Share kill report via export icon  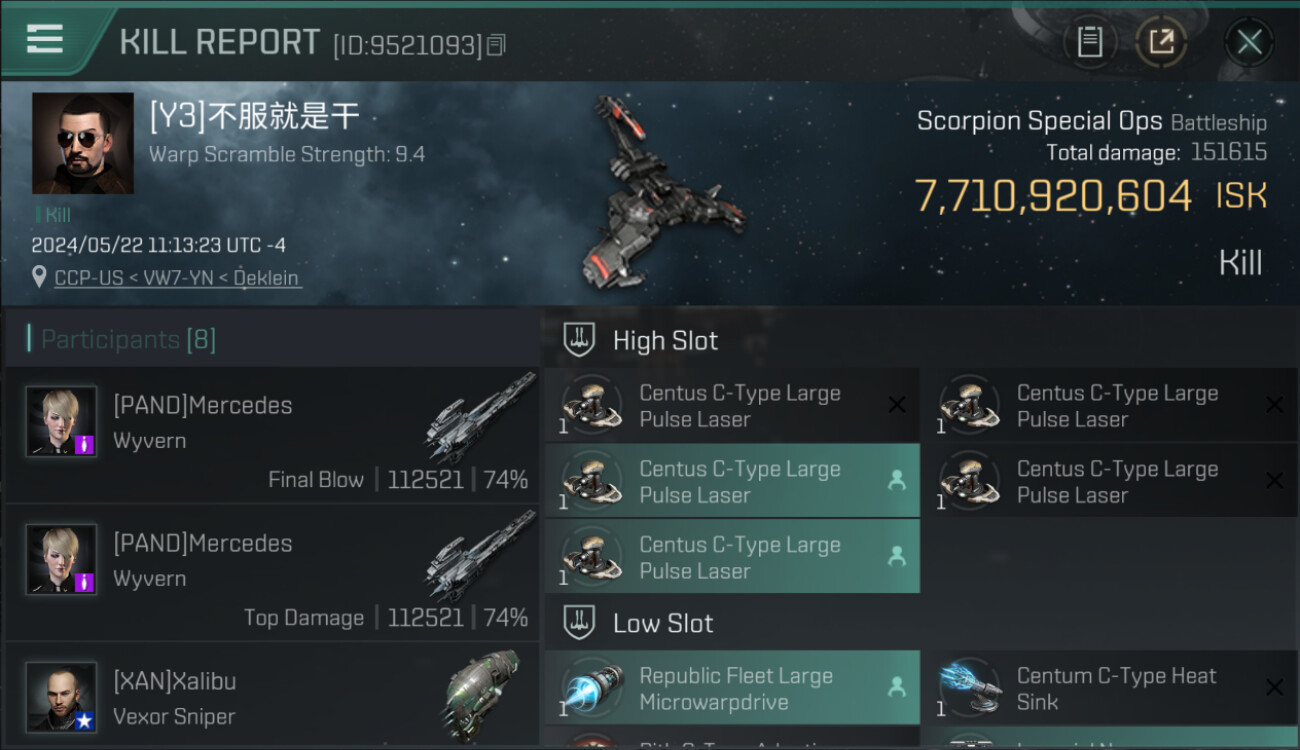[x=1161, y=42]
